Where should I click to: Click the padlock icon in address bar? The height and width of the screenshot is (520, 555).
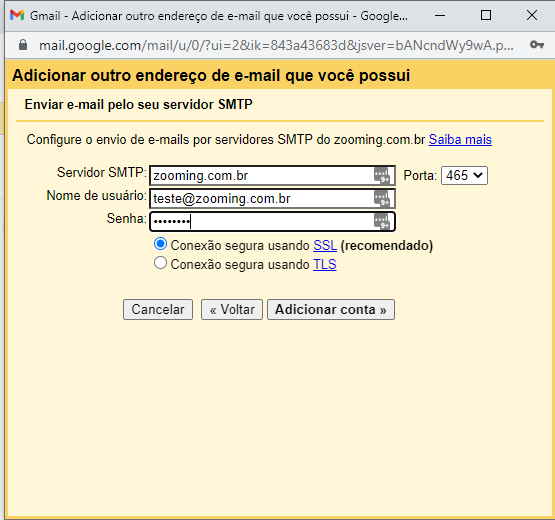(x=23, y=45)
